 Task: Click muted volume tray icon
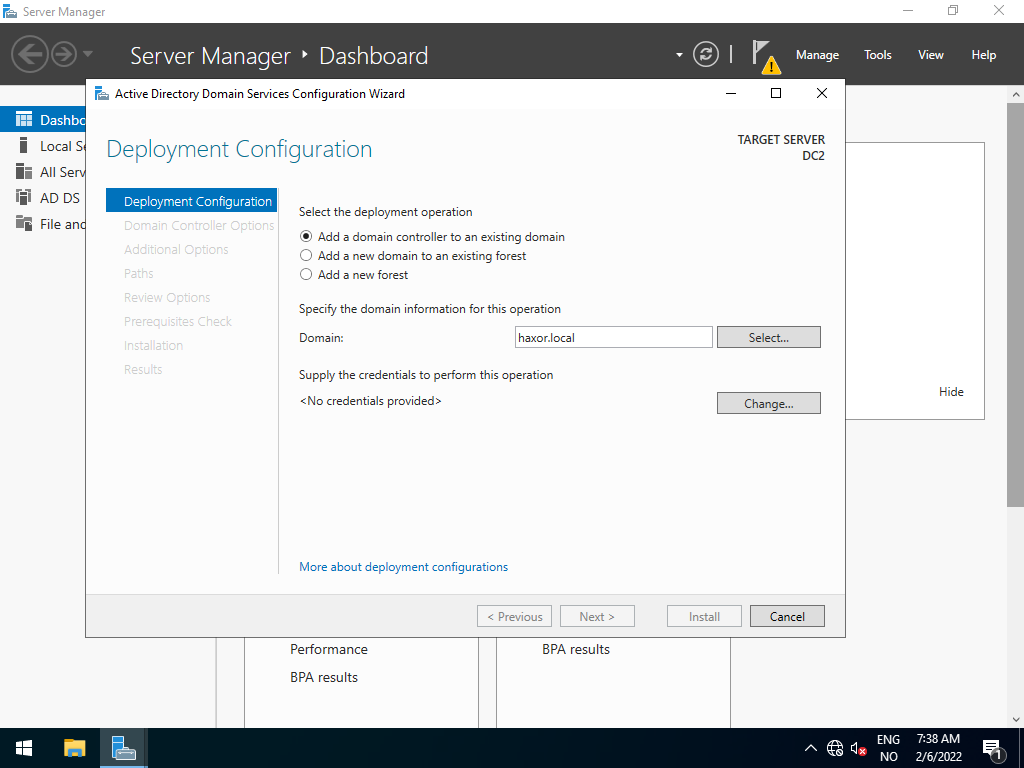click(858, 748)
